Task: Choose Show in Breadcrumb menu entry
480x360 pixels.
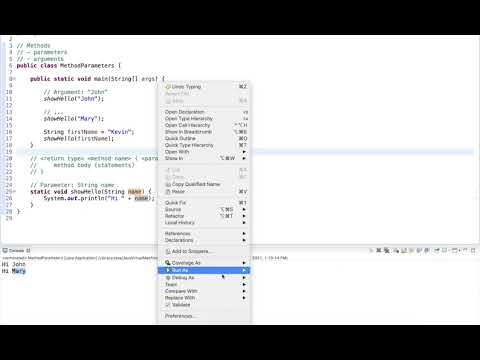Action: tap(204, 132)
